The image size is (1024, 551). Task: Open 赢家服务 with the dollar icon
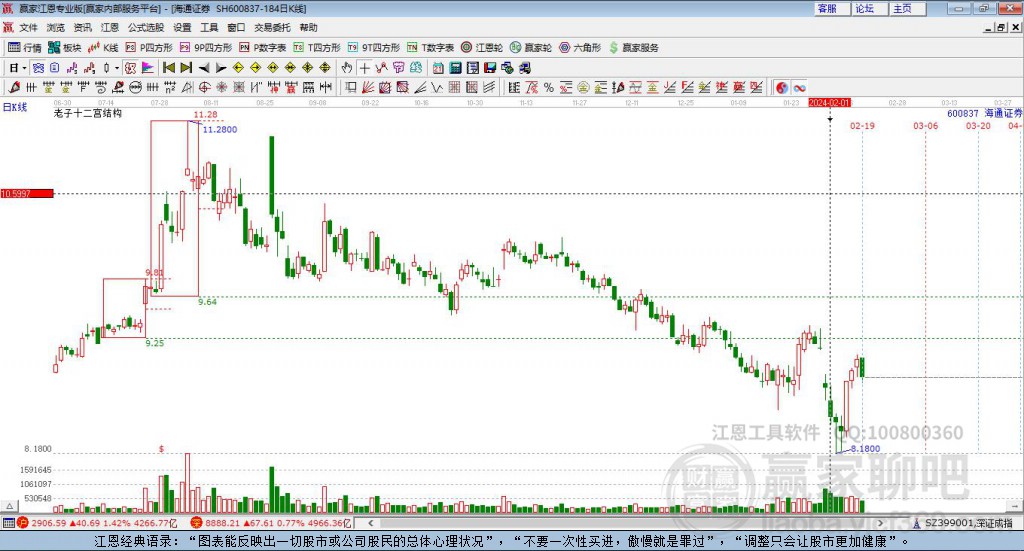point(633,48)
